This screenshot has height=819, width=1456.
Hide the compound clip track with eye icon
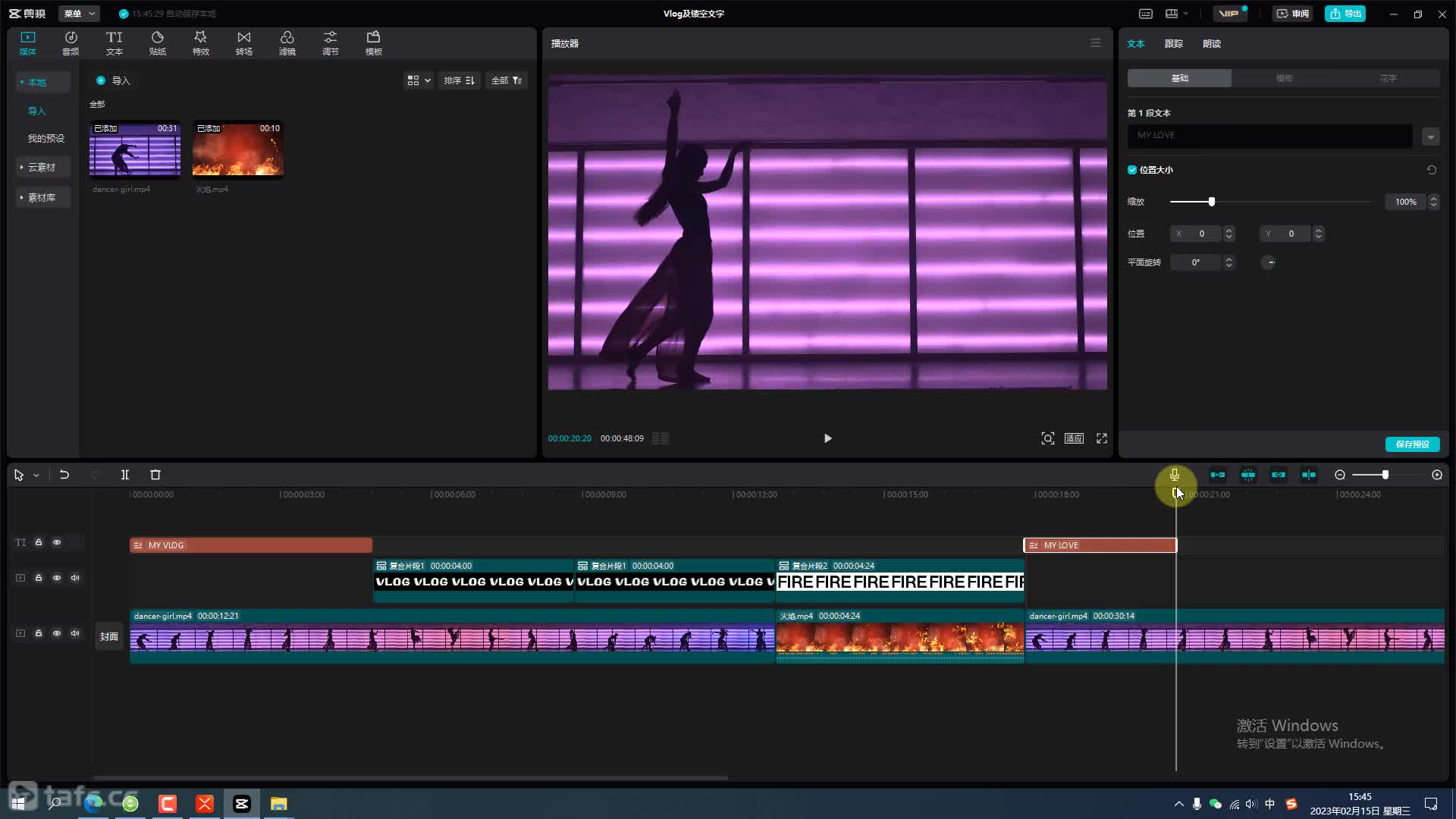[x=57, y=578]
